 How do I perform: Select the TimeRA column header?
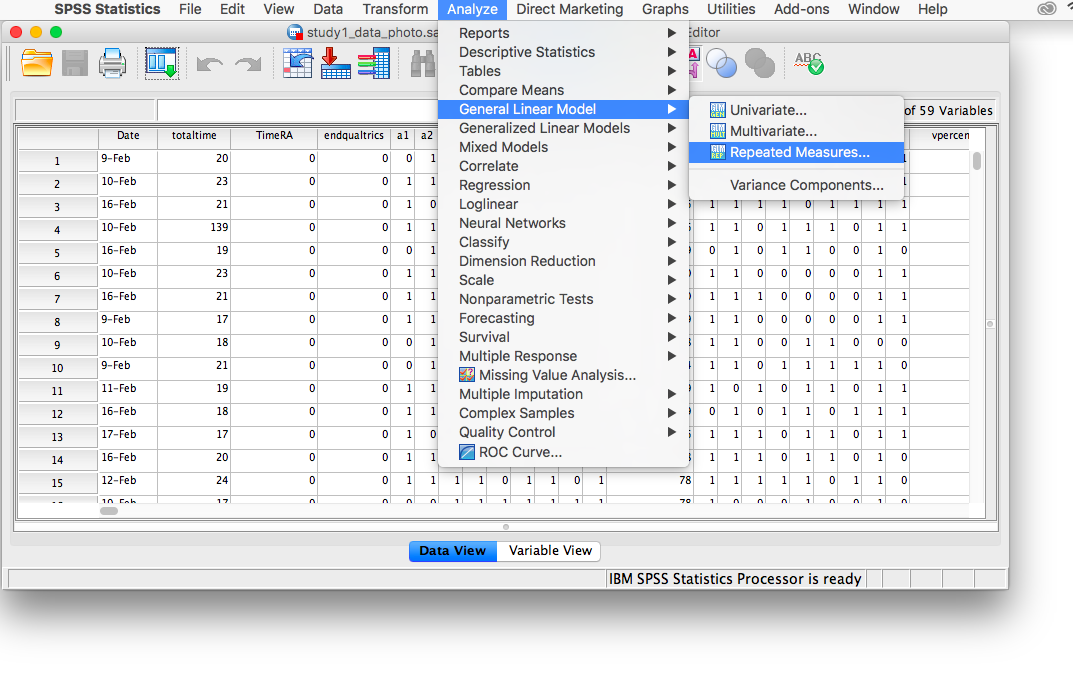click(x=274, y=135)
